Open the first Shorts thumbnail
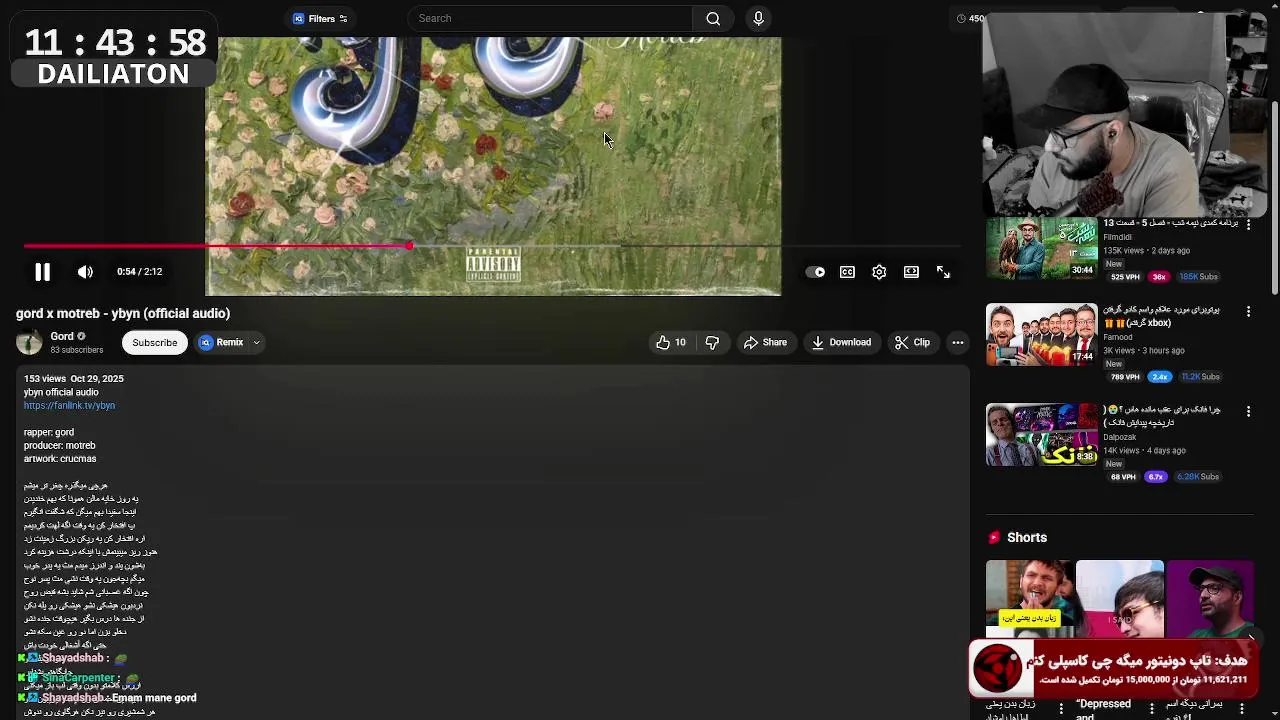The width and height of the screenshot is (1280, 720). (x=1030, y=598)
